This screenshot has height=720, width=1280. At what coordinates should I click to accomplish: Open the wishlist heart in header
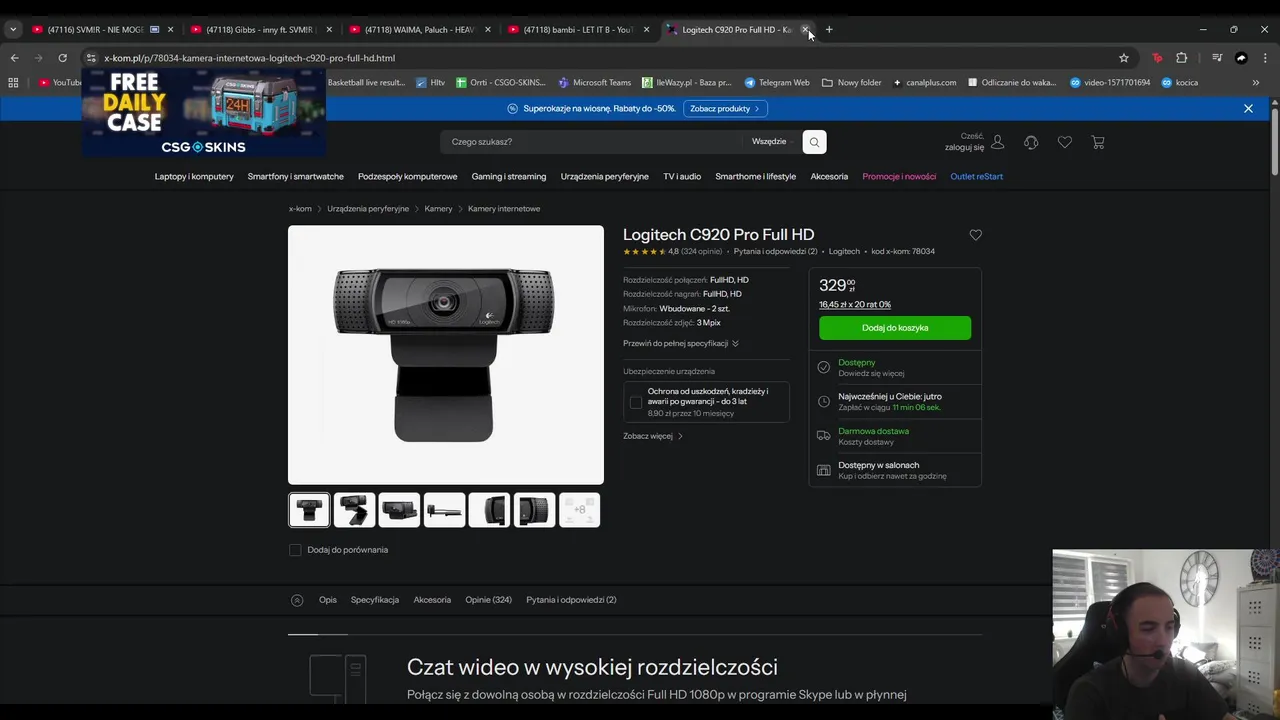coord(1064,142)
